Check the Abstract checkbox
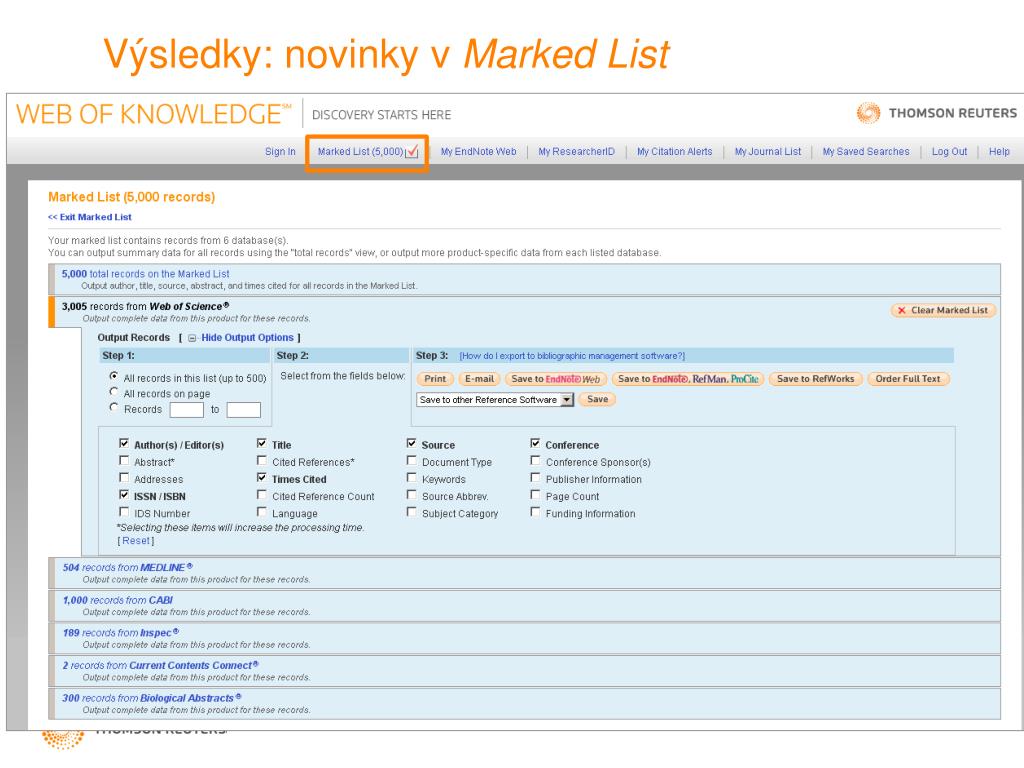Screen dimensions: 1024x768 (x=124, y=460)
